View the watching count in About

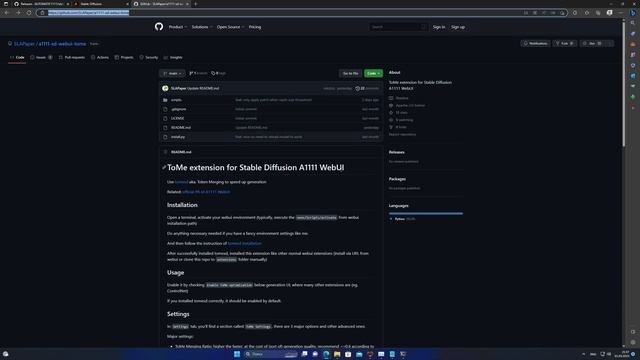[x=401, y=120]
